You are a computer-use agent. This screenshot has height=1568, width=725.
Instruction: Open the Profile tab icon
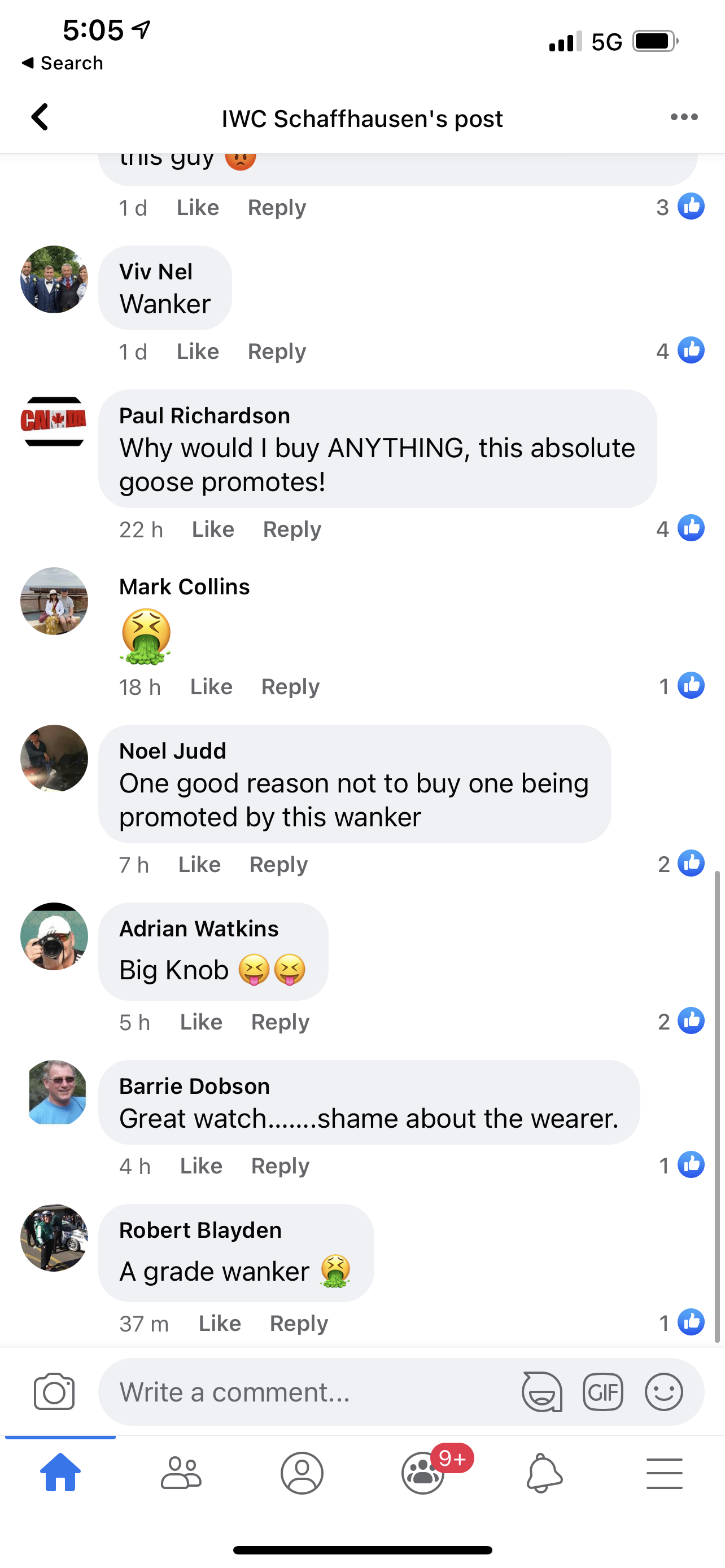pyautogui.click(x=302, y=1473)
